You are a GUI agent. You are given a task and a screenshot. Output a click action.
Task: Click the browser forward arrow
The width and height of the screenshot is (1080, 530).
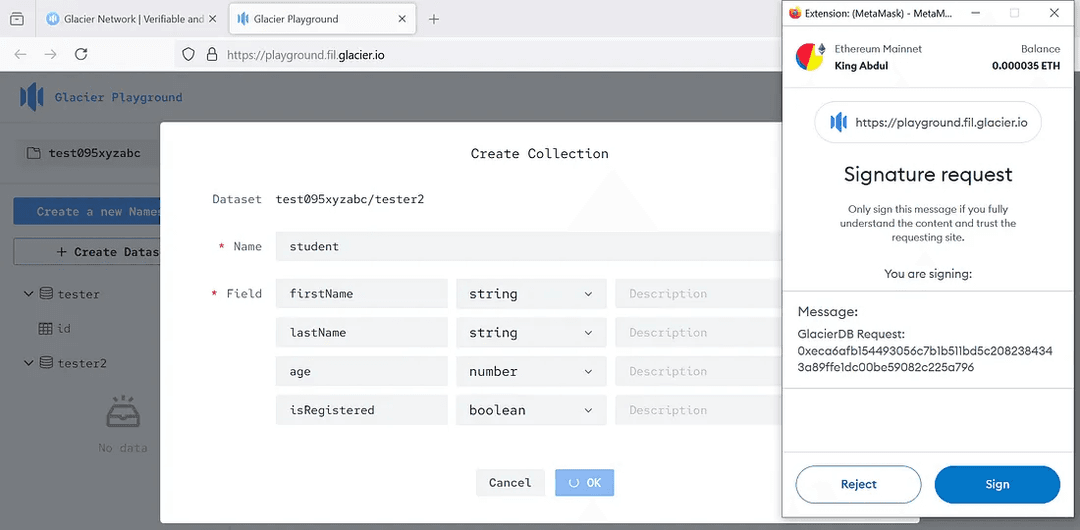[50, 54]
